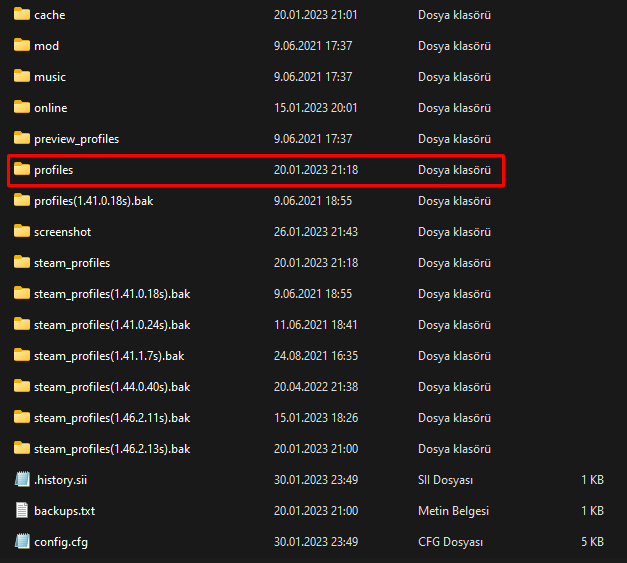Screen dimensions: 627x563
Task: Select the folder name 'mod'
Action: click(46, 46)
